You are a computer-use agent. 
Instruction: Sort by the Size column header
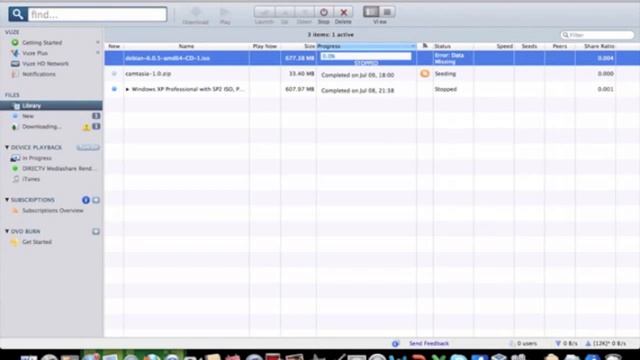298,47
